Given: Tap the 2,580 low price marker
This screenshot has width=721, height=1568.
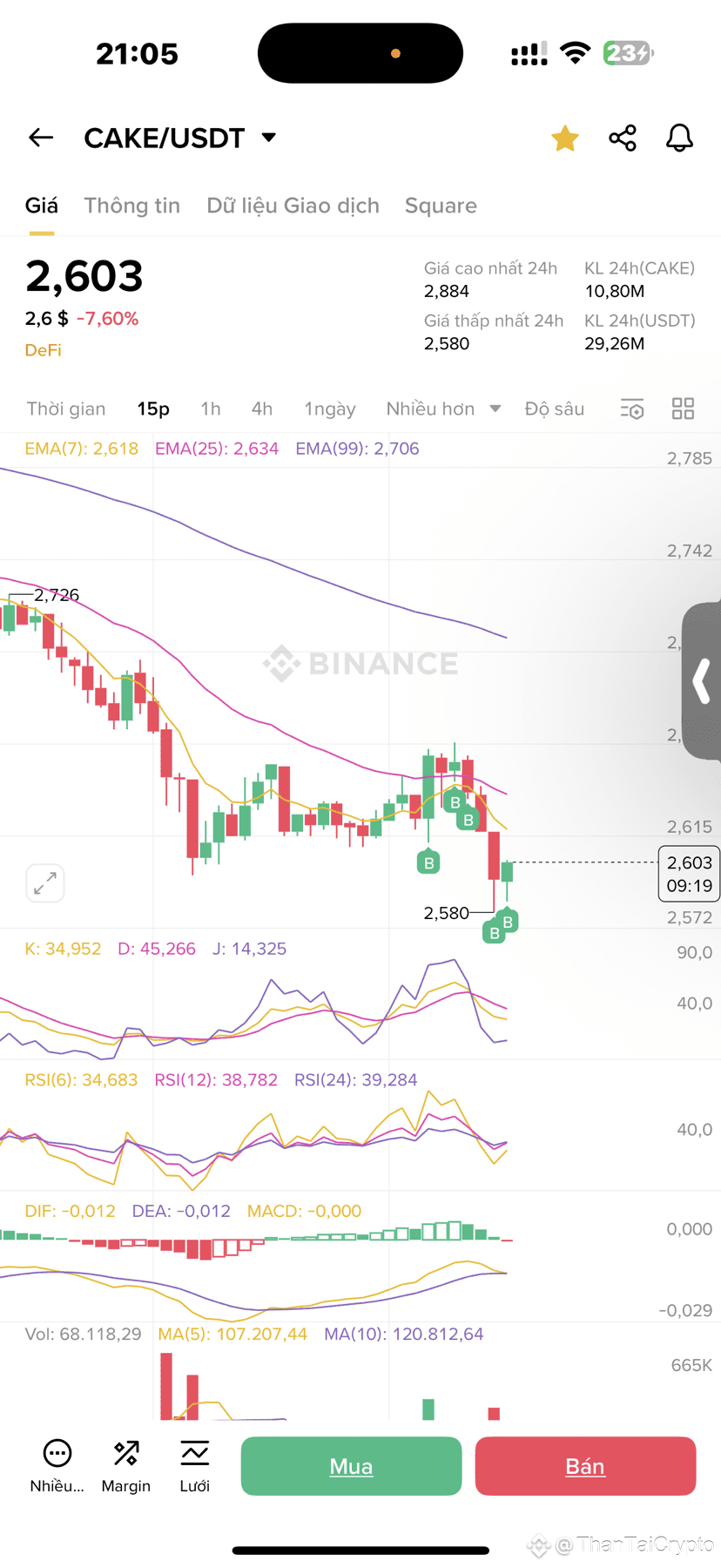Looking at the screenshot, I should pos(446,913).
